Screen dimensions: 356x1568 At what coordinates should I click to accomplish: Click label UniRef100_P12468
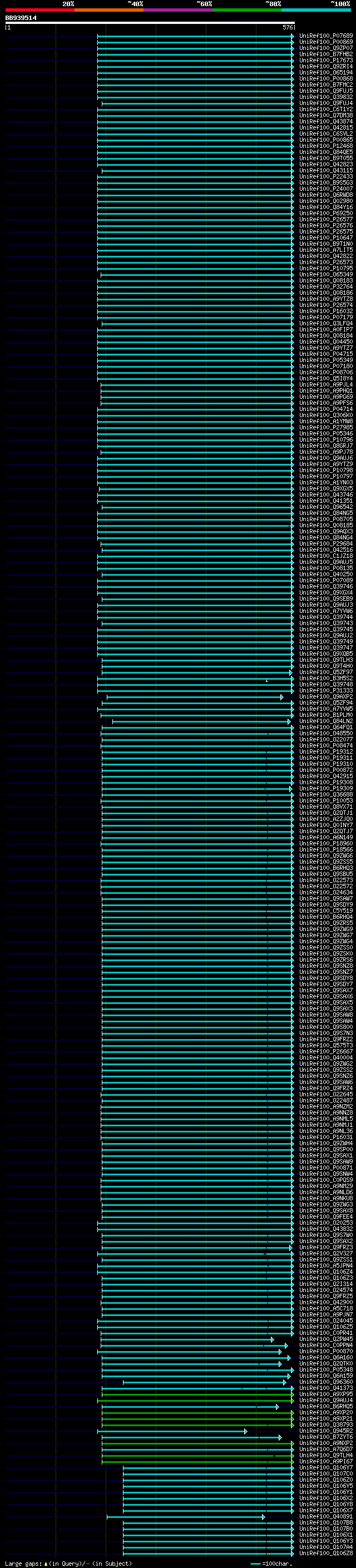[326, 146]
